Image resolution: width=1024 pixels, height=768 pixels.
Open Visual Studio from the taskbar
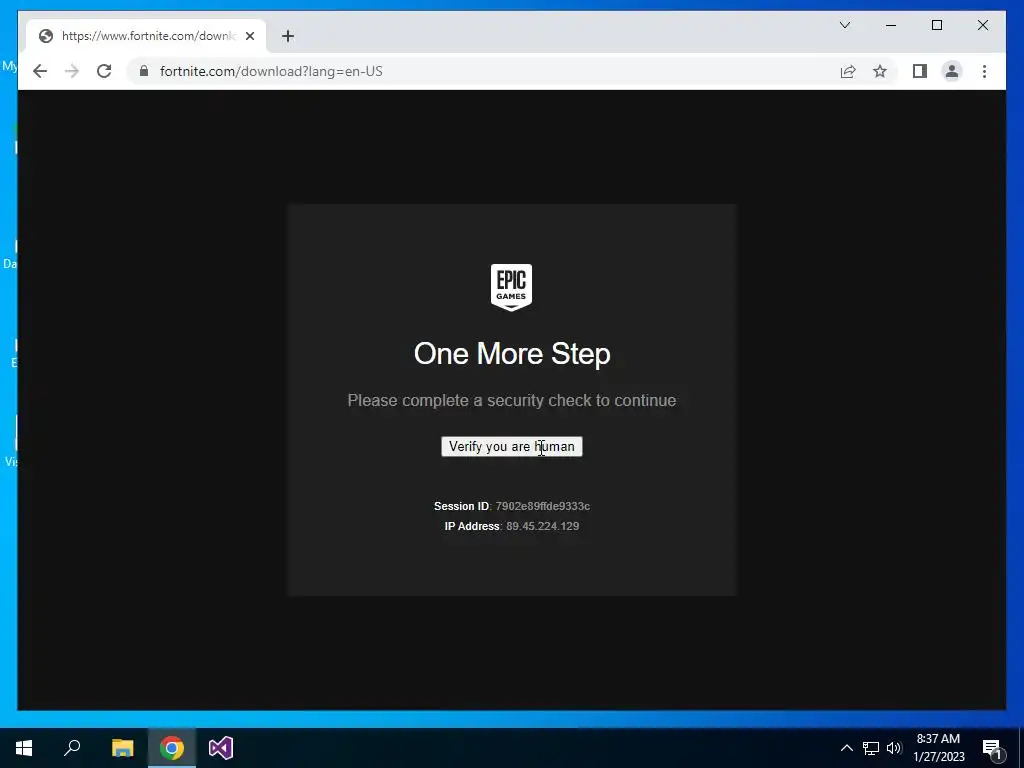221,748
